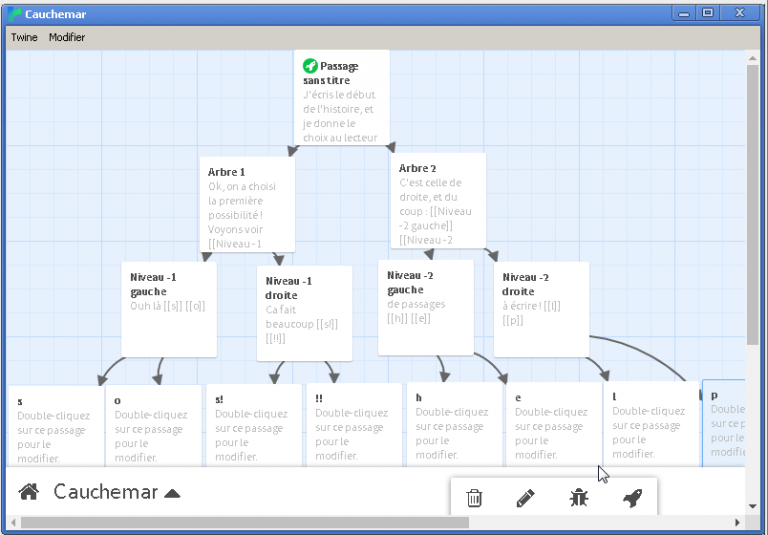Launch story with rocket icon

pos(632,498)
